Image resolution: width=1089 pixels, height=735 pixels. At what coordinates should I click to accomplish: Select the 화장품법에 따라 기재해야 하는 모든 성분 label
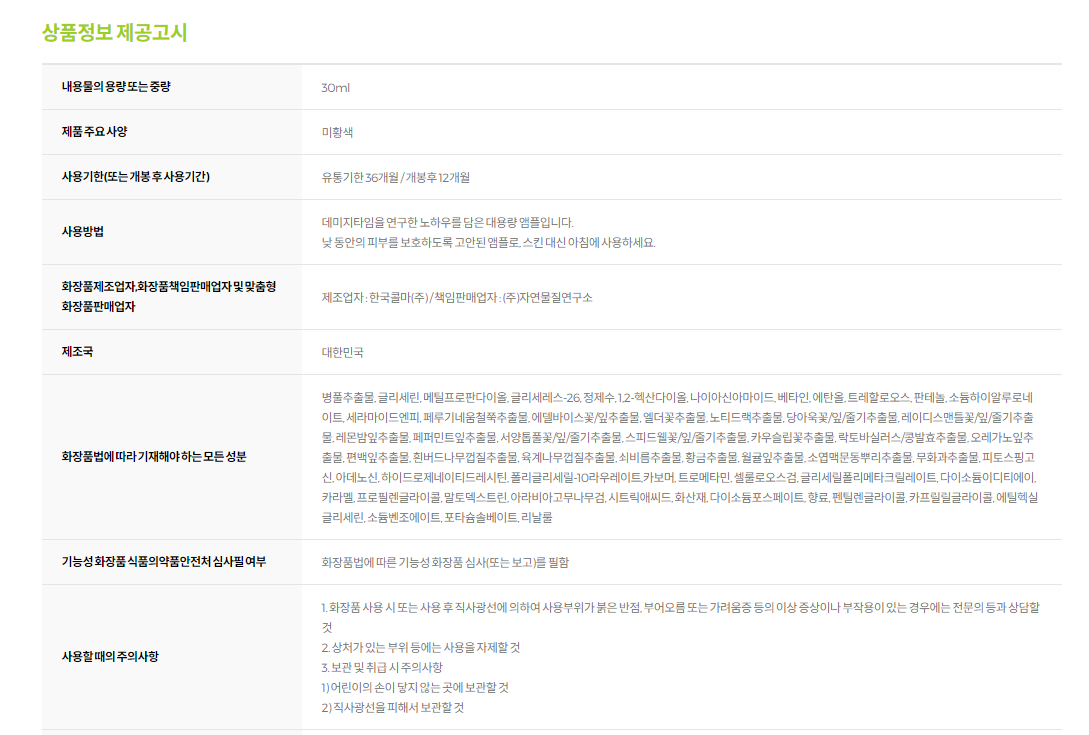153,457
